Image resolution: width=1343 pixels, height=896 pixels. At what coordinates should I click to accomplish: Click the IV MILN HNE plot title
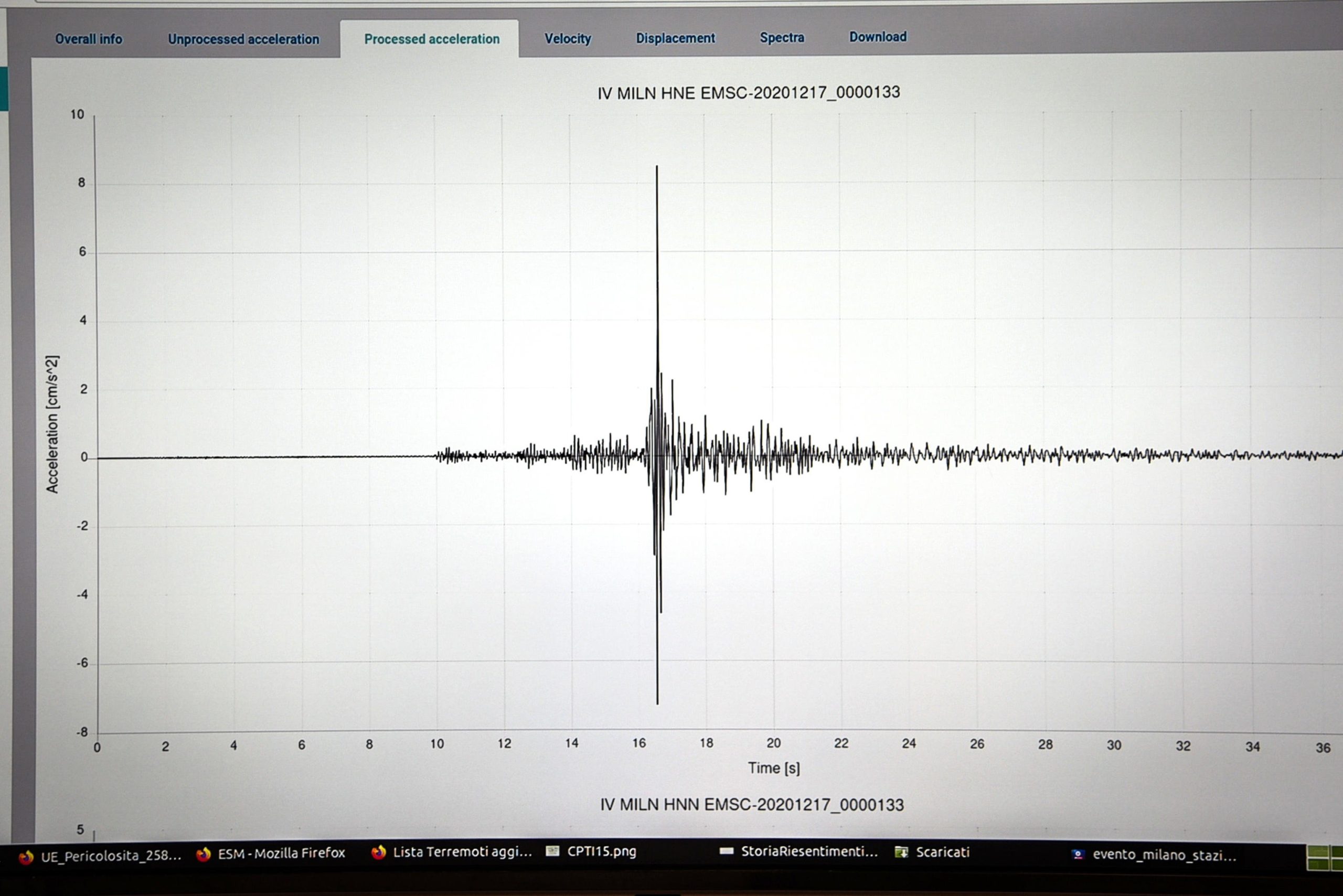coord(749,91)
